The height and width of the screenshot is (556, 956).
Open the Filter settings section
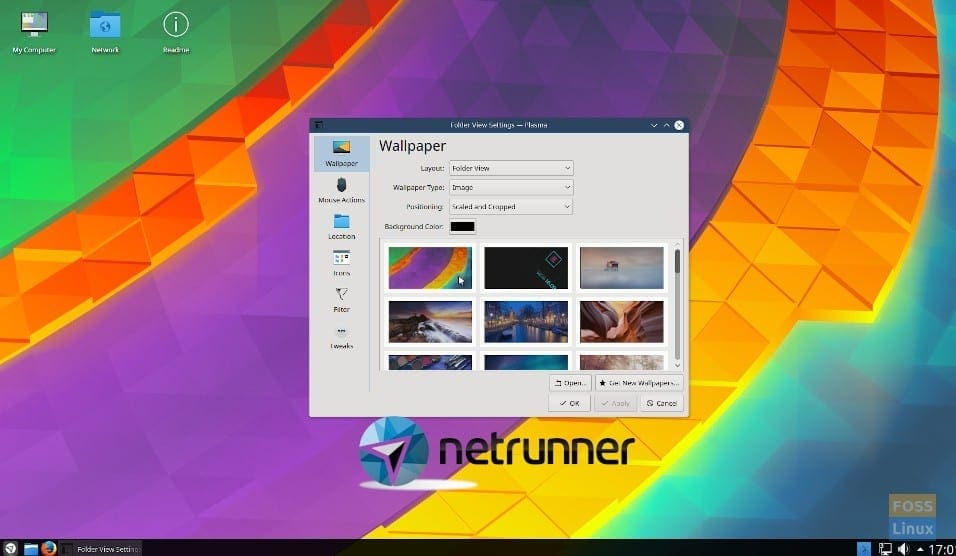[x=341, y=299]
